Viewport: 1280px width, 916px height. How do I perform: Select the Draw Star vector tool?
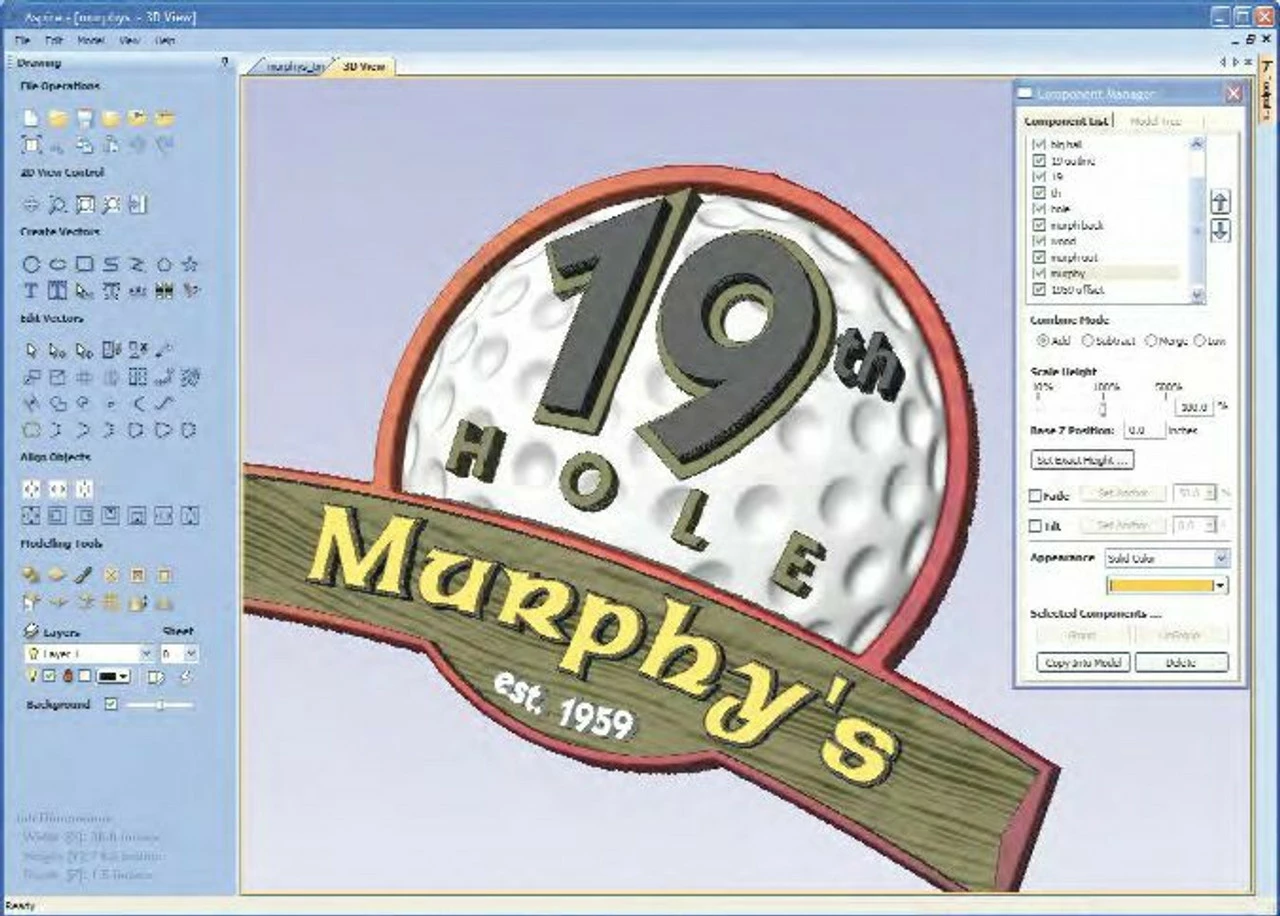[x=190, y=264]
